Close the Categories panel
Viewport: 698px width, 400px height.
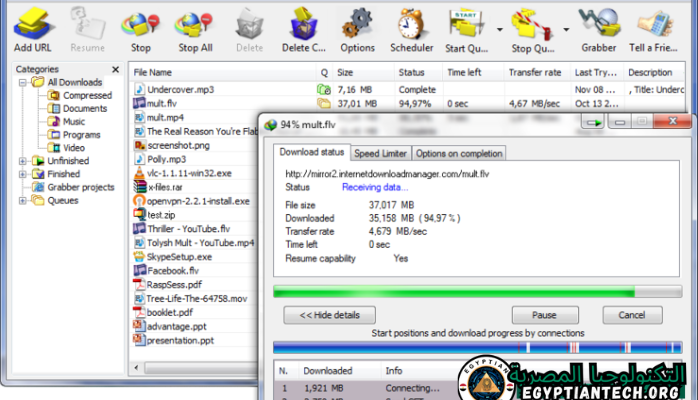coord(115,69)
